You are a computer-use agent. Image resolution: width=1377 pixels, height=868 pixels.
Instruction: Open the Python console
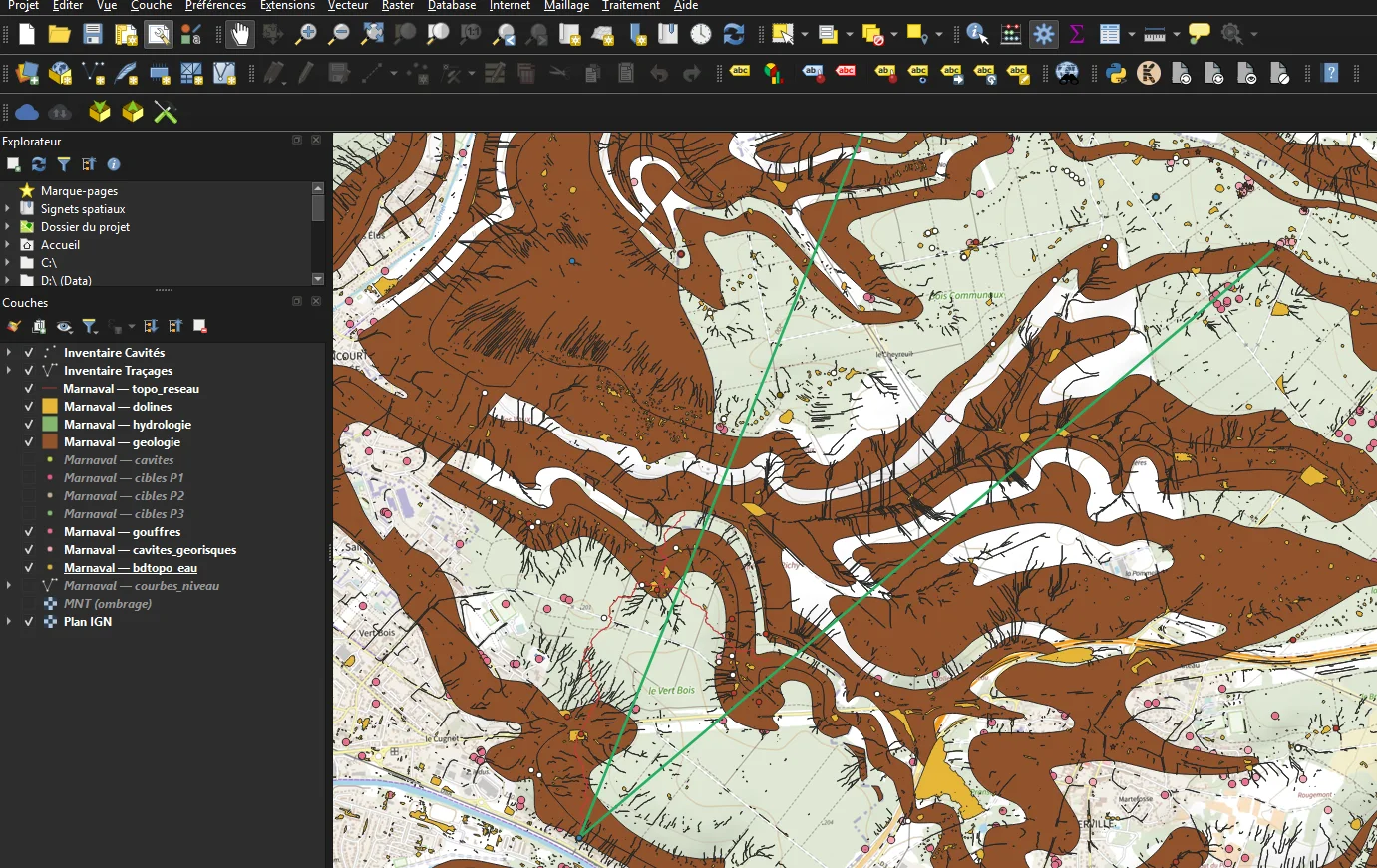point(1116,73)
